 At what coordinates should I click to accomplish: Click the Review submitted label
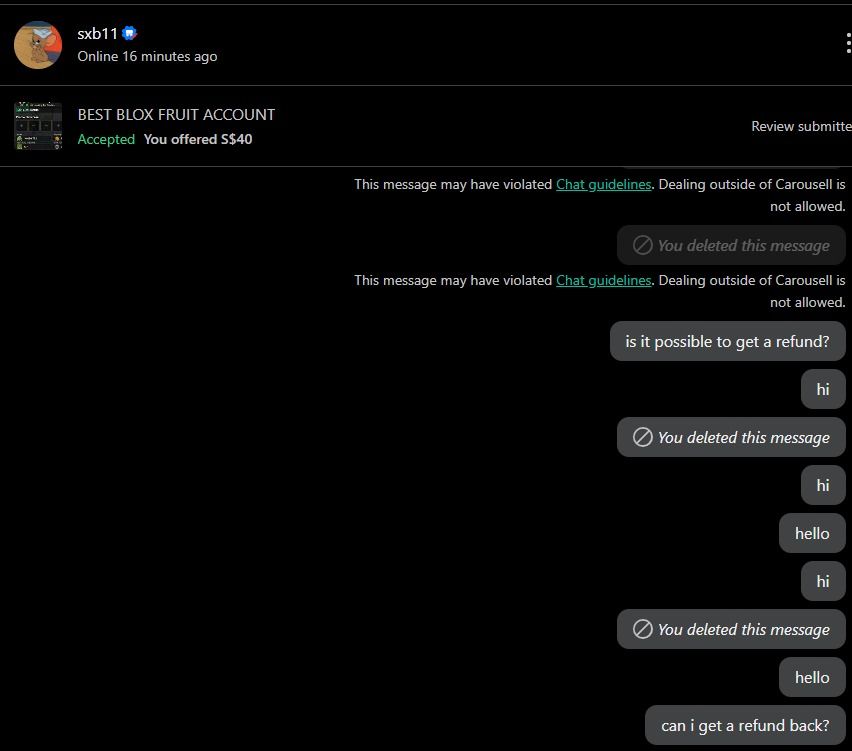tap(801, 126)
